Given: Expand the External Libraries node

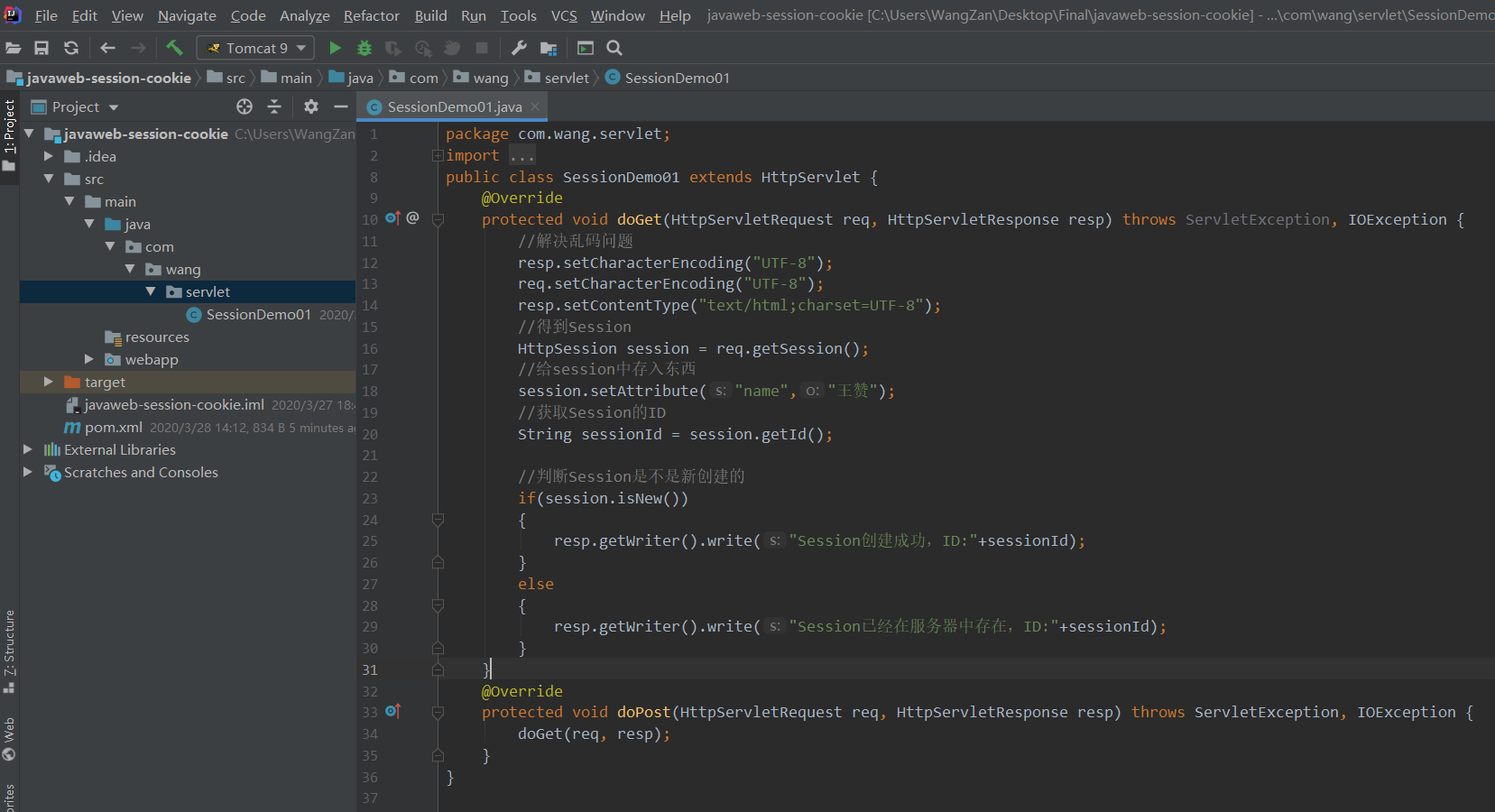Looking at the screenshot, I should pos(28,449).
